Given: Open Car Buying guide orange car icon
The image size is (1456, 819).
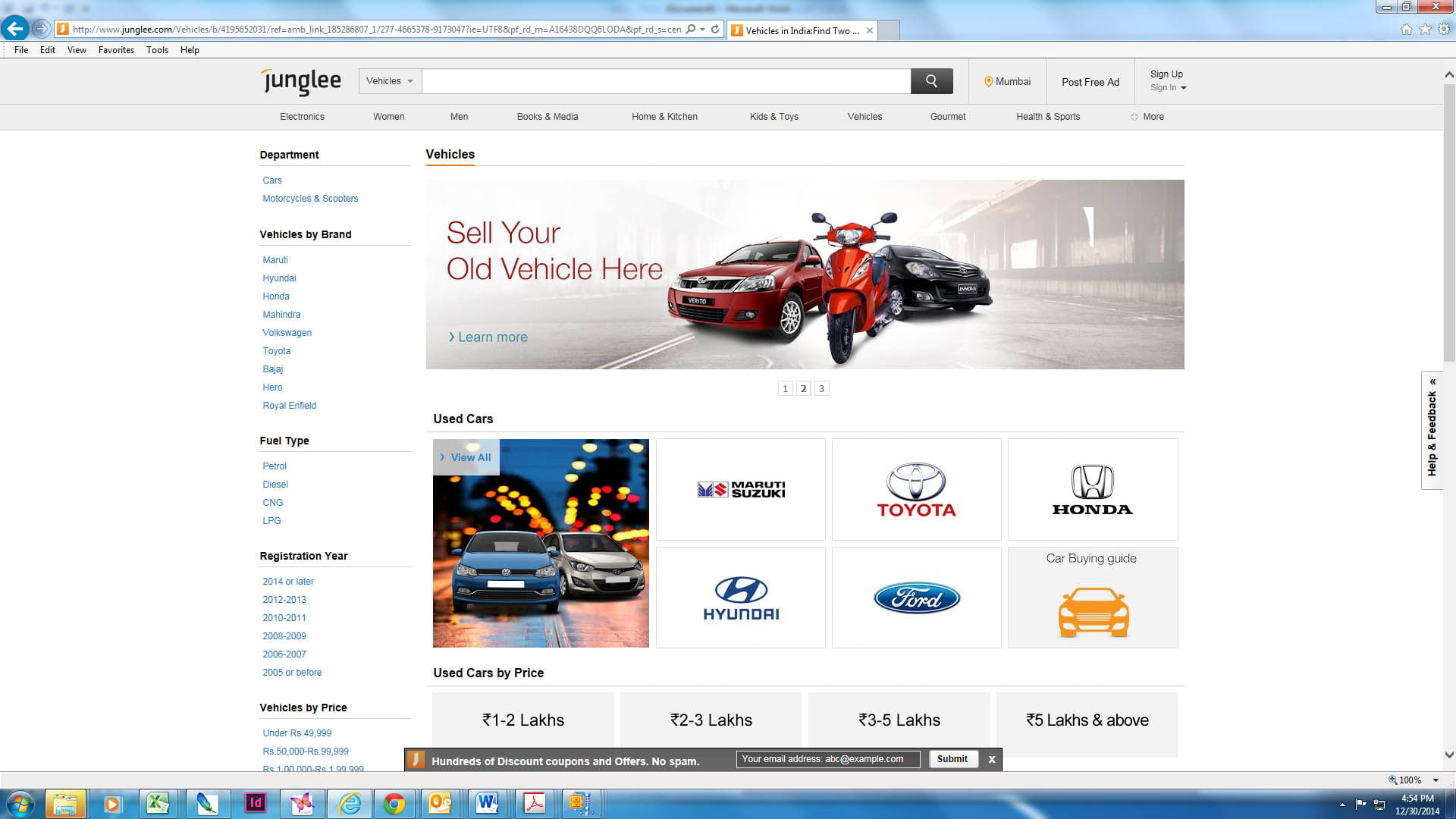Looking at the screenshot, I should (x=1093, y=611).
